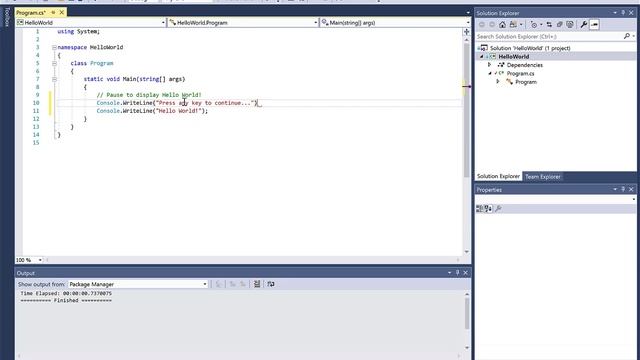Close the Output panel

click(x=466, y=273)
